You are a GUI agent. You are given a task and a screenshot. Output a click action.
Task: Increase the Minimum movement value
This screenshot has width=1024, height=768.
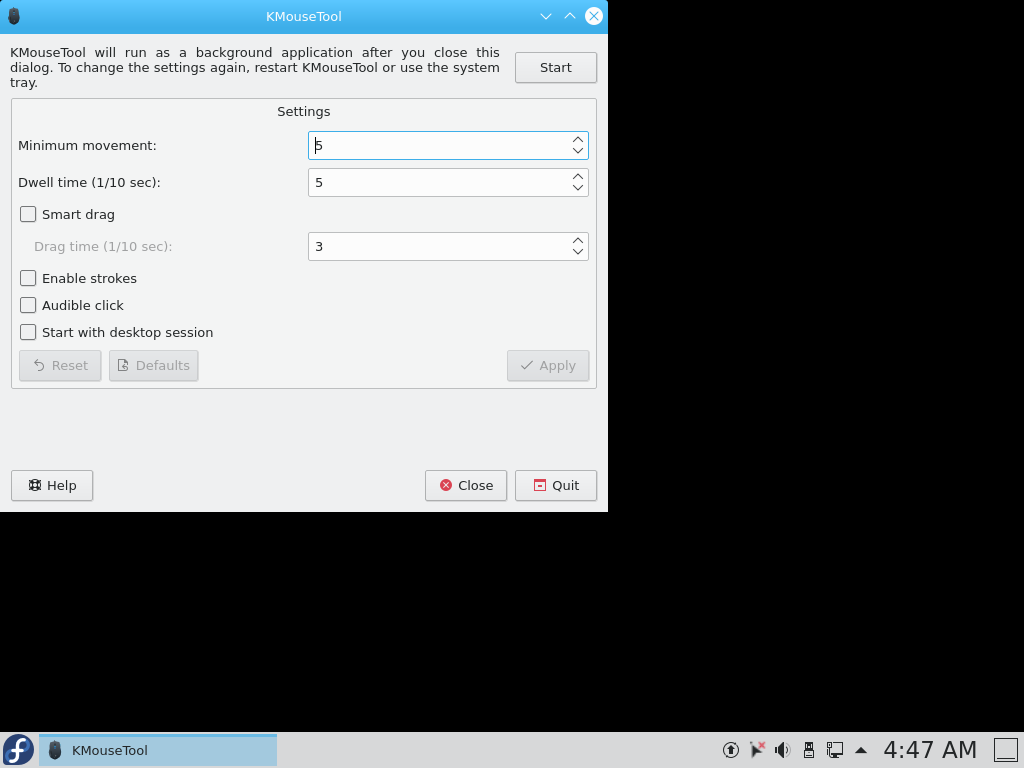pos(578,140)
